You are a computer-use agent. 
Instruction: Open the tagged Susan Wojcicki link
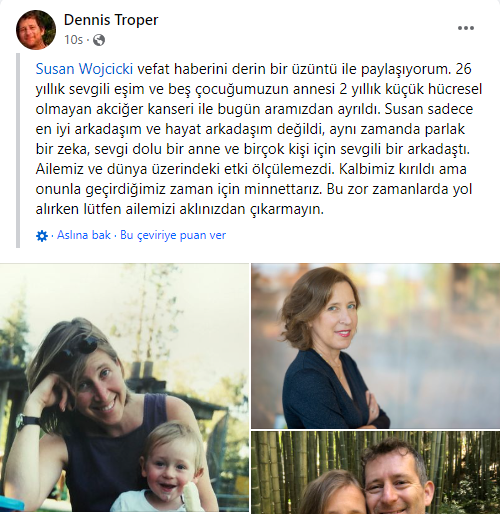coord(84,69)
